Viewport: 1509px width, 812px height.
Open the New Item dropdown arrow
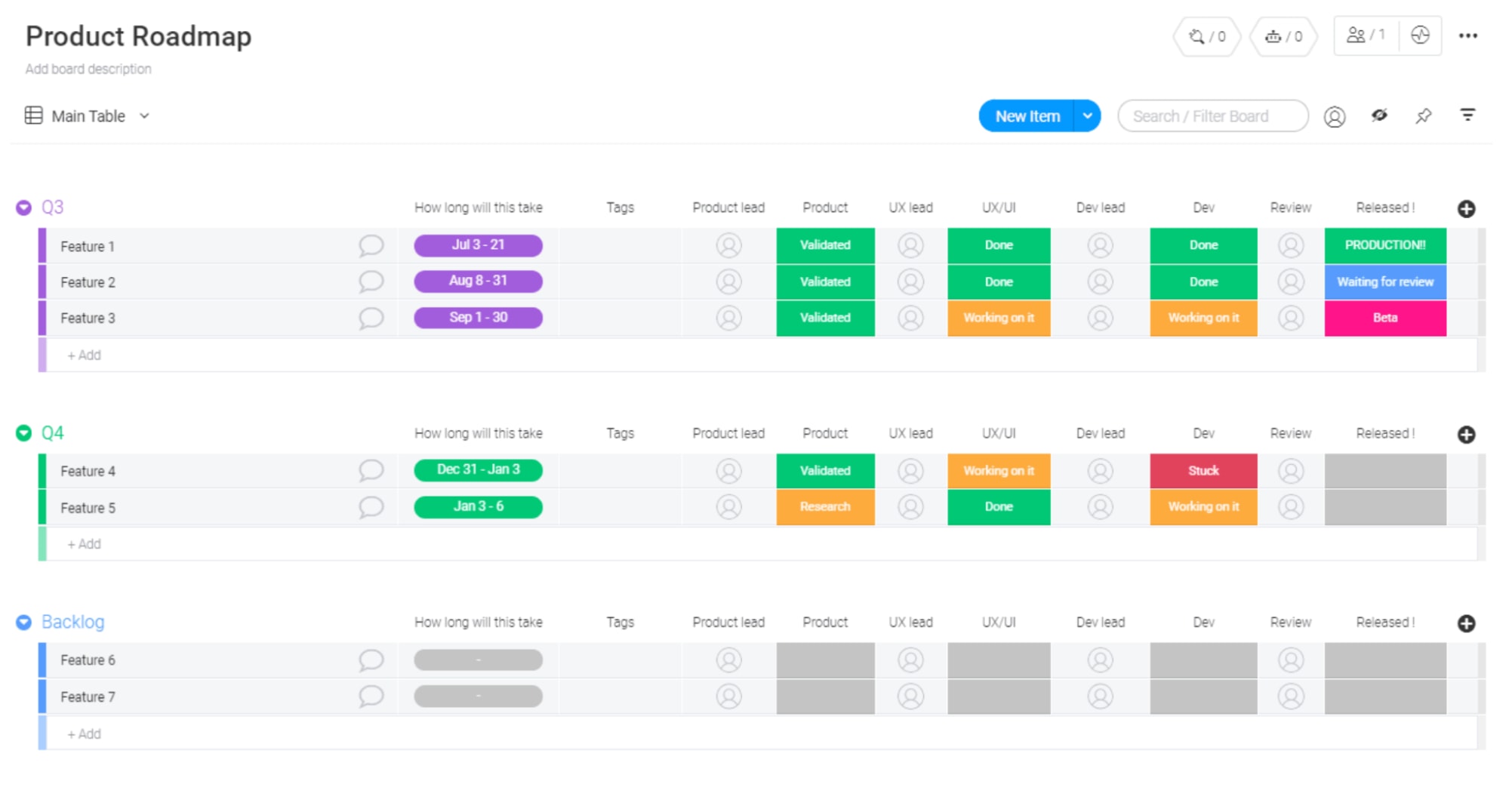[1088, 115]
